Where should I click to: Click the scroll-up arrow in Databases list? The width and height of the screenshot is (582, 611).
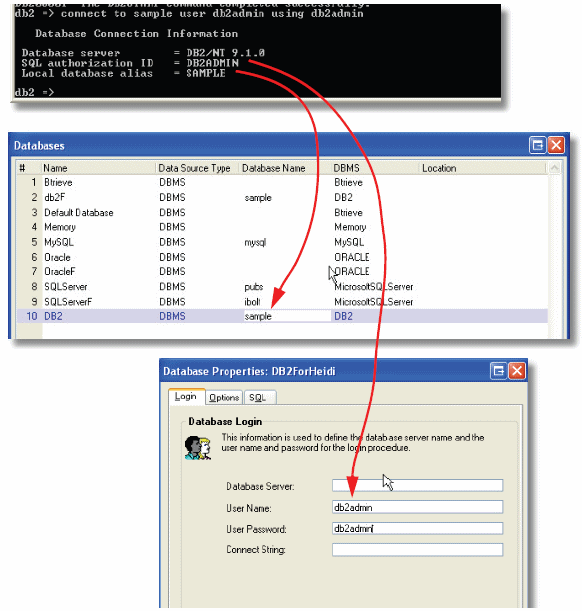(554, 168)
